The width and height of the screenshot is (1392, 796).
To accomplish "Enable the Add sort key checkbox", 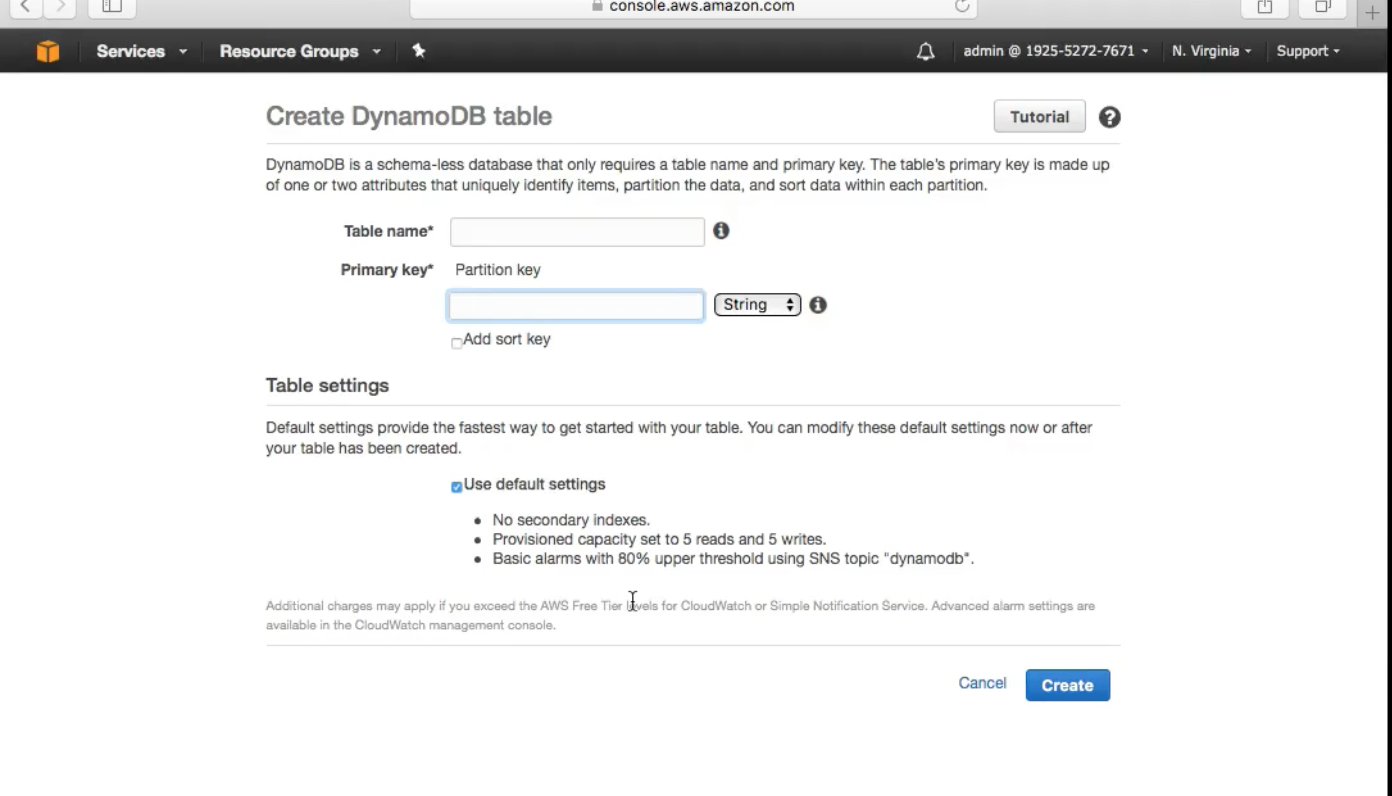I will 457,343.
